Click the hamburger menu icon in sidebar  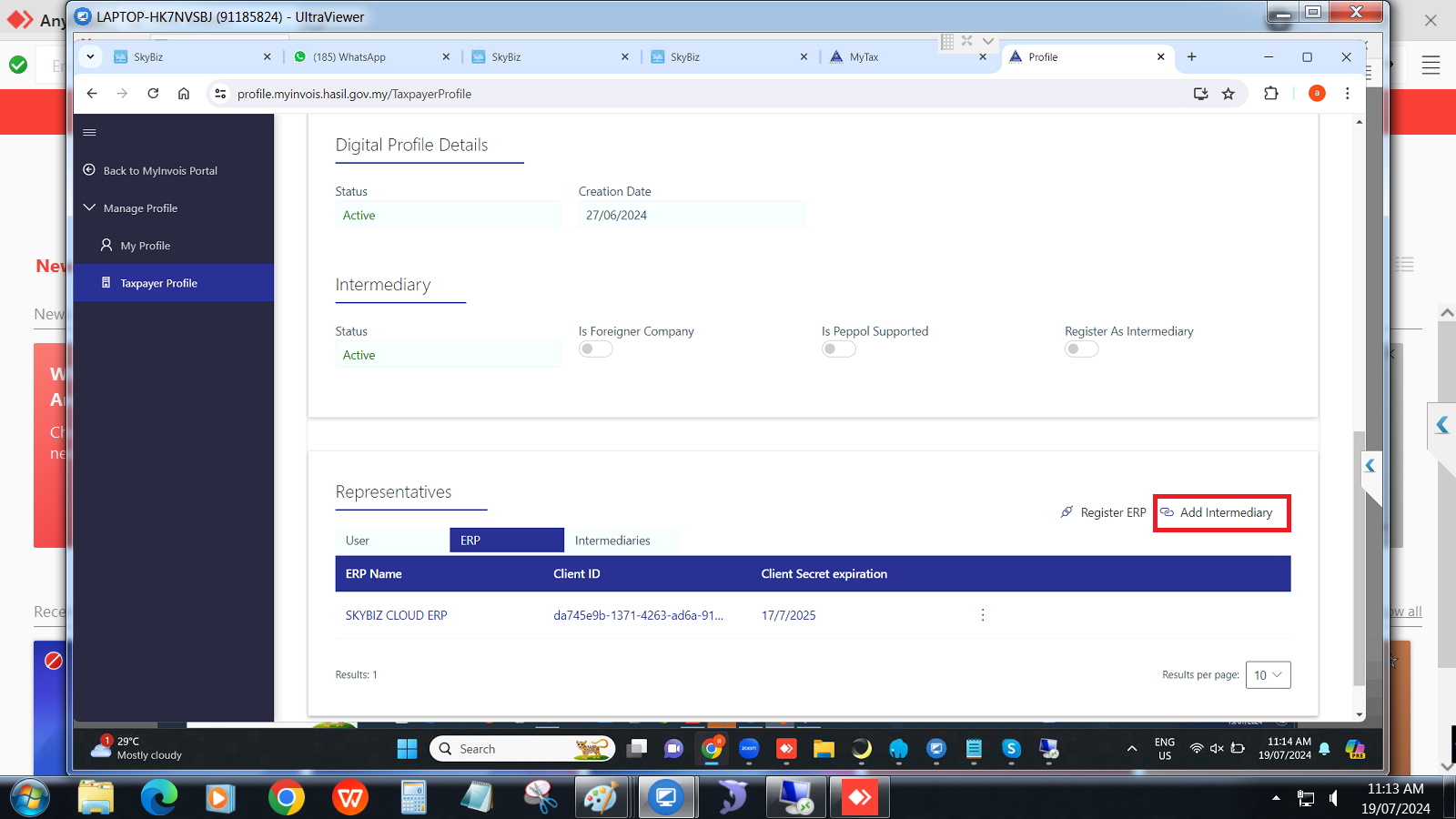(89, 133)
